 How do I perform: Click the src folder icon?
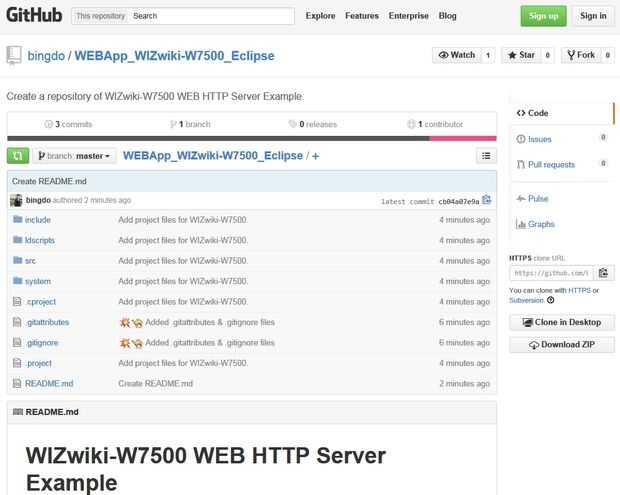17,260
